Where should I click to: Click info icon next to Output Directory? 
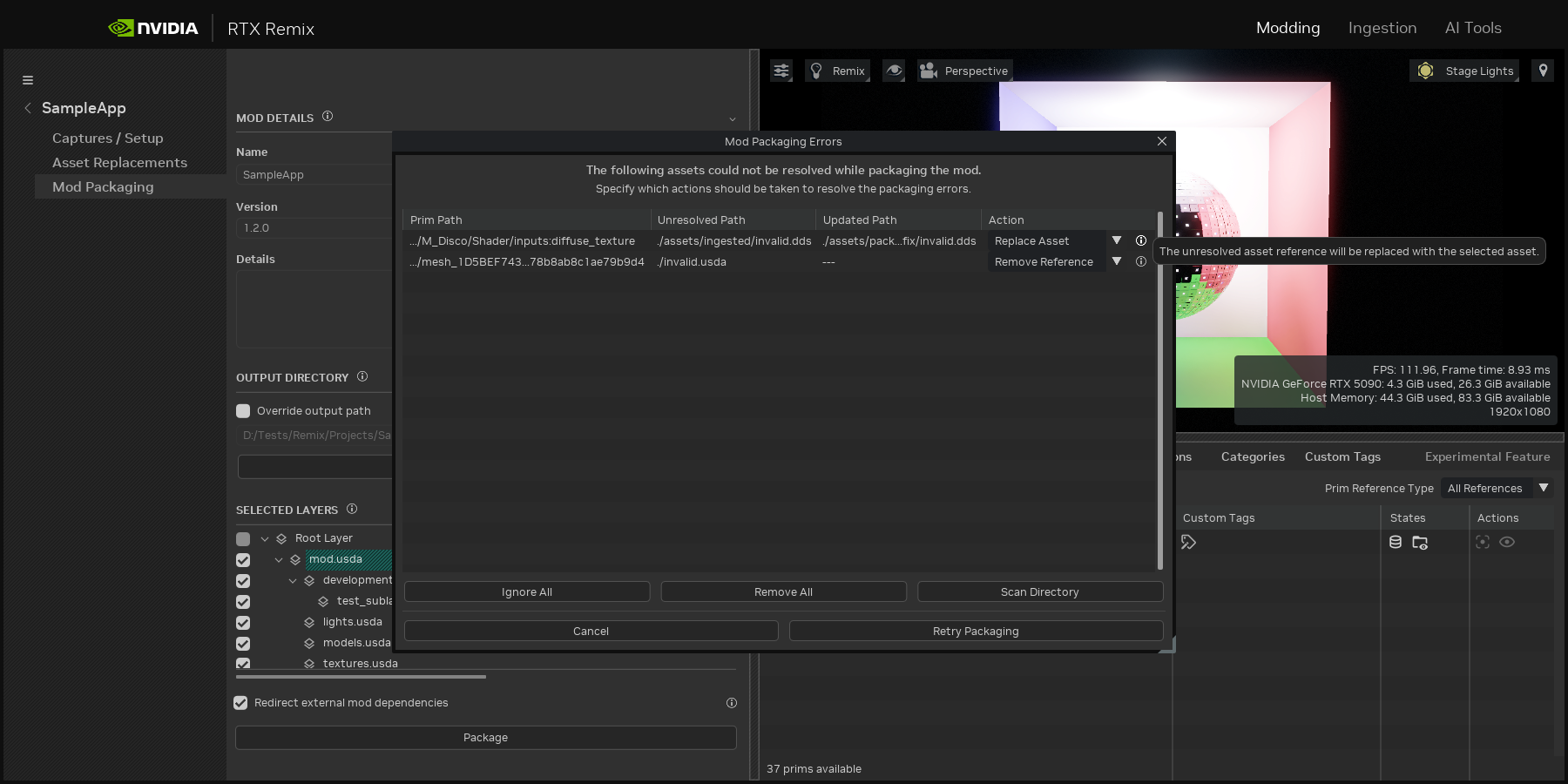click(362, 376)
